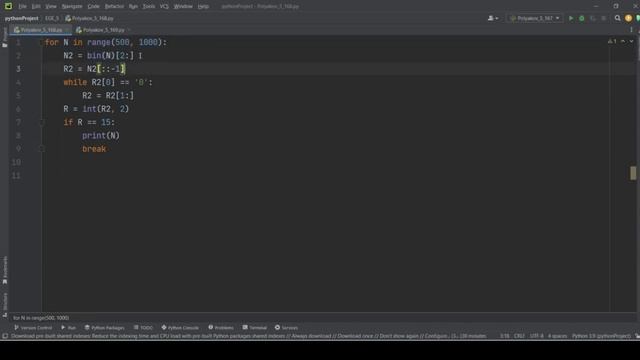Open the Problems tool window

(221, 328)
